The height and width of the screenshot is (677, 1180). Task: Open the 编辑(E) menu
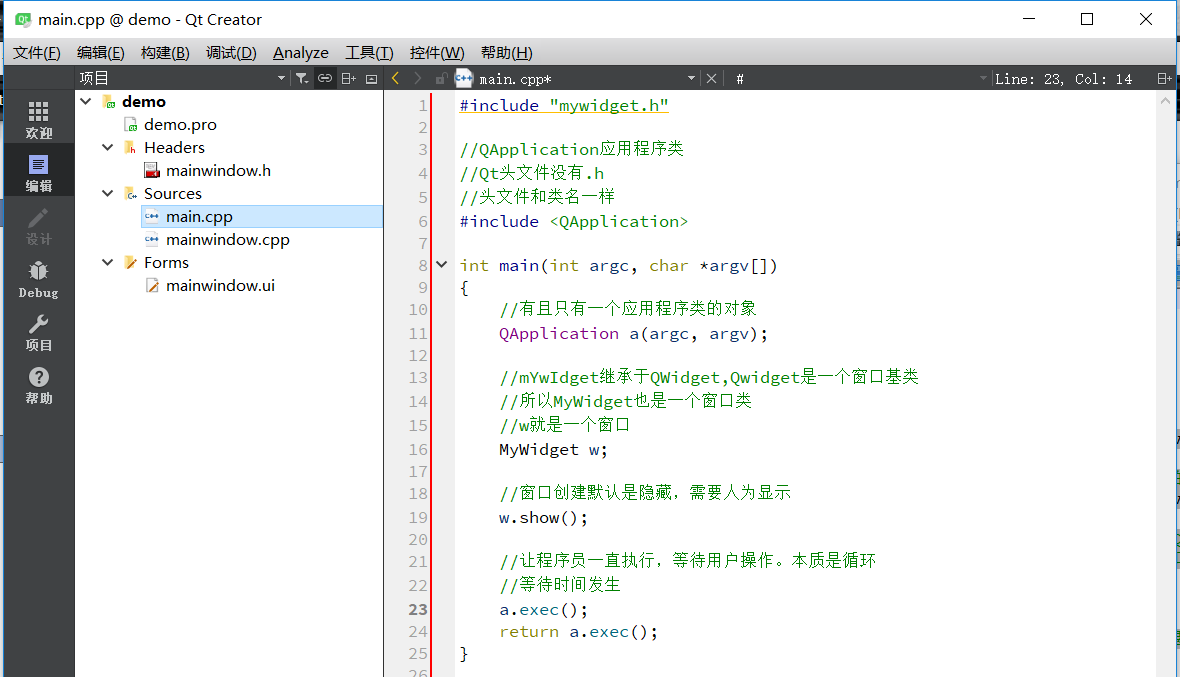point(100,53)
